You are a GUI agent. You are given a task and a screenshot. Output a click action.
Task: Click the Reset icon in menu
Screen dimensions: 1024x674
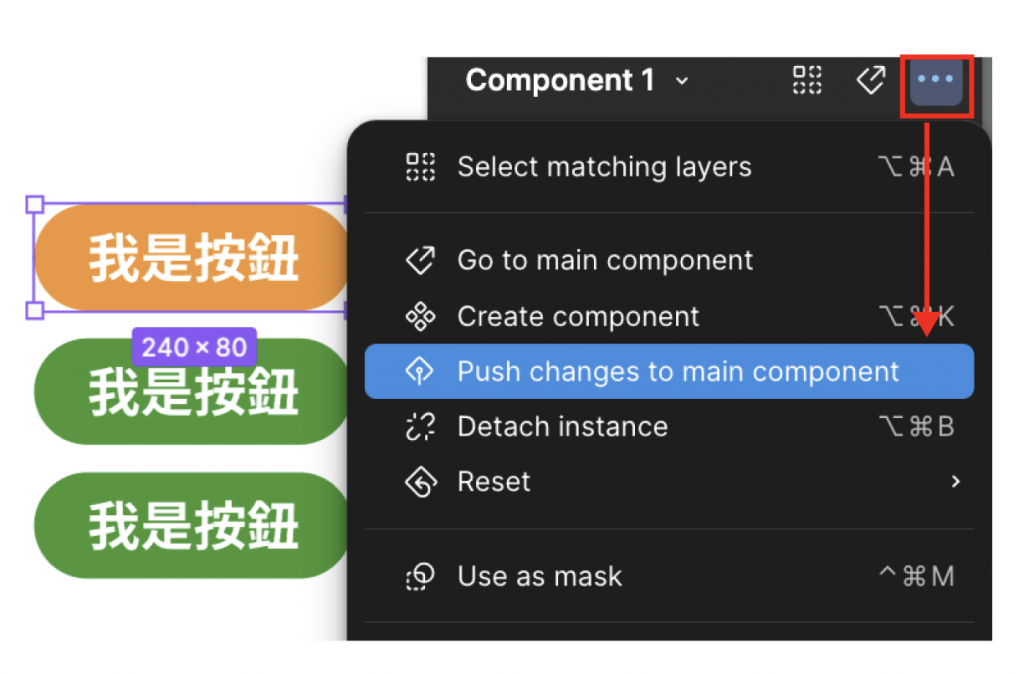(420, 482)
